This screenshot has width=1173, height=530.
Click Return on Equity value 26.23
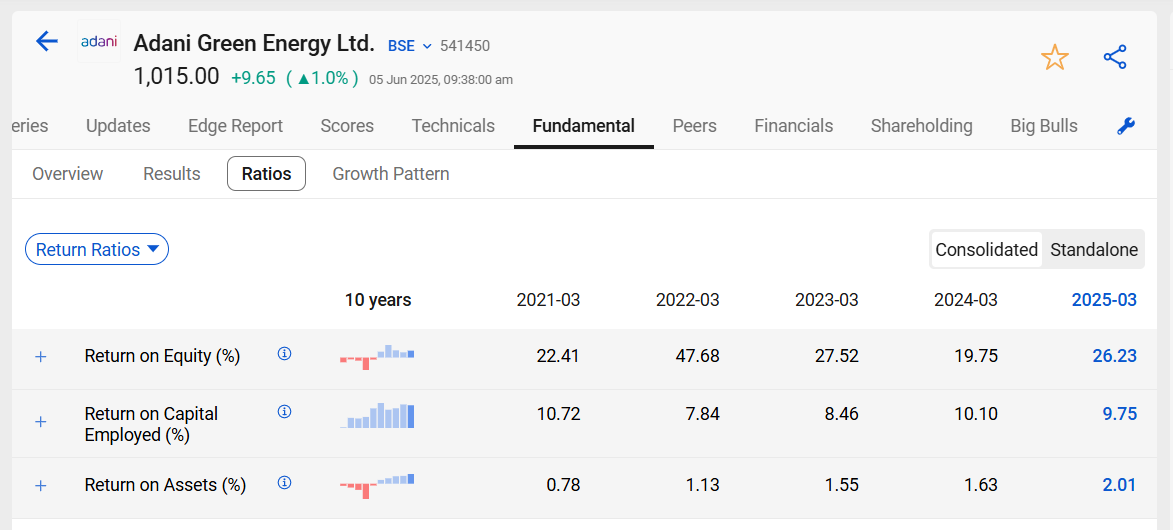[1115, 356]
